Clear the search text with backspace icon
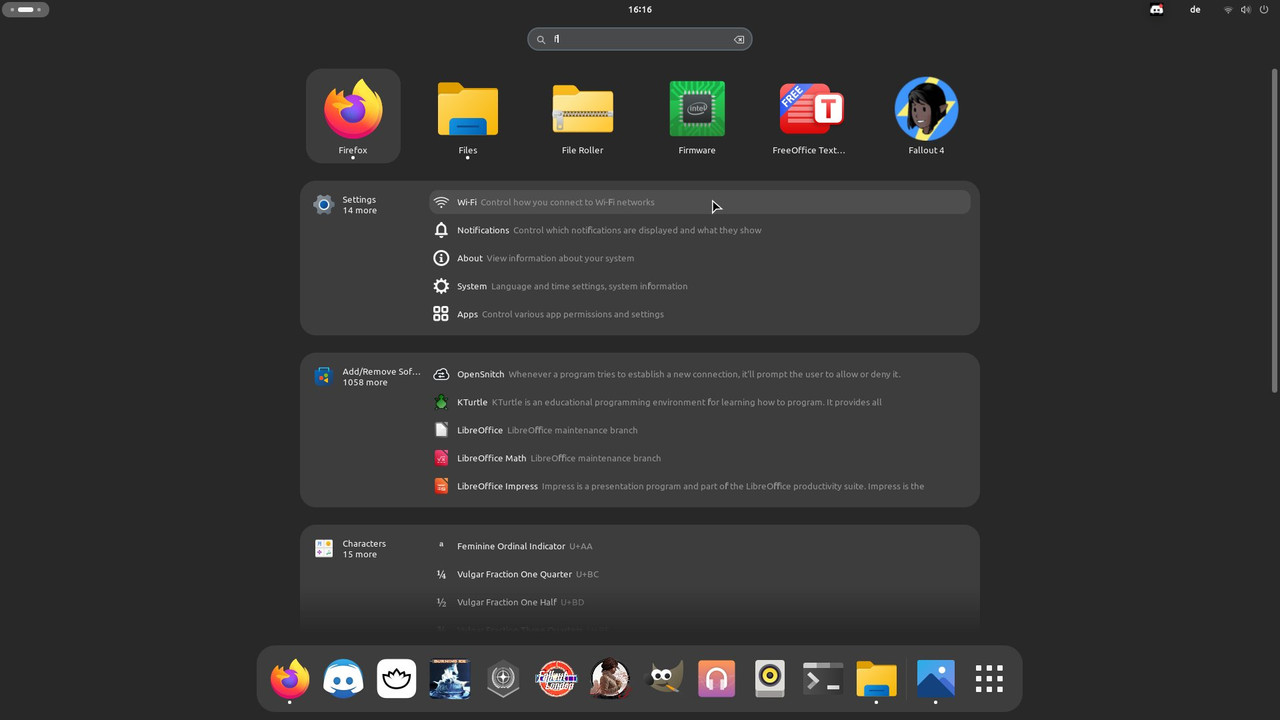This screenshot has height=720, width=1280. pos(739,40)
